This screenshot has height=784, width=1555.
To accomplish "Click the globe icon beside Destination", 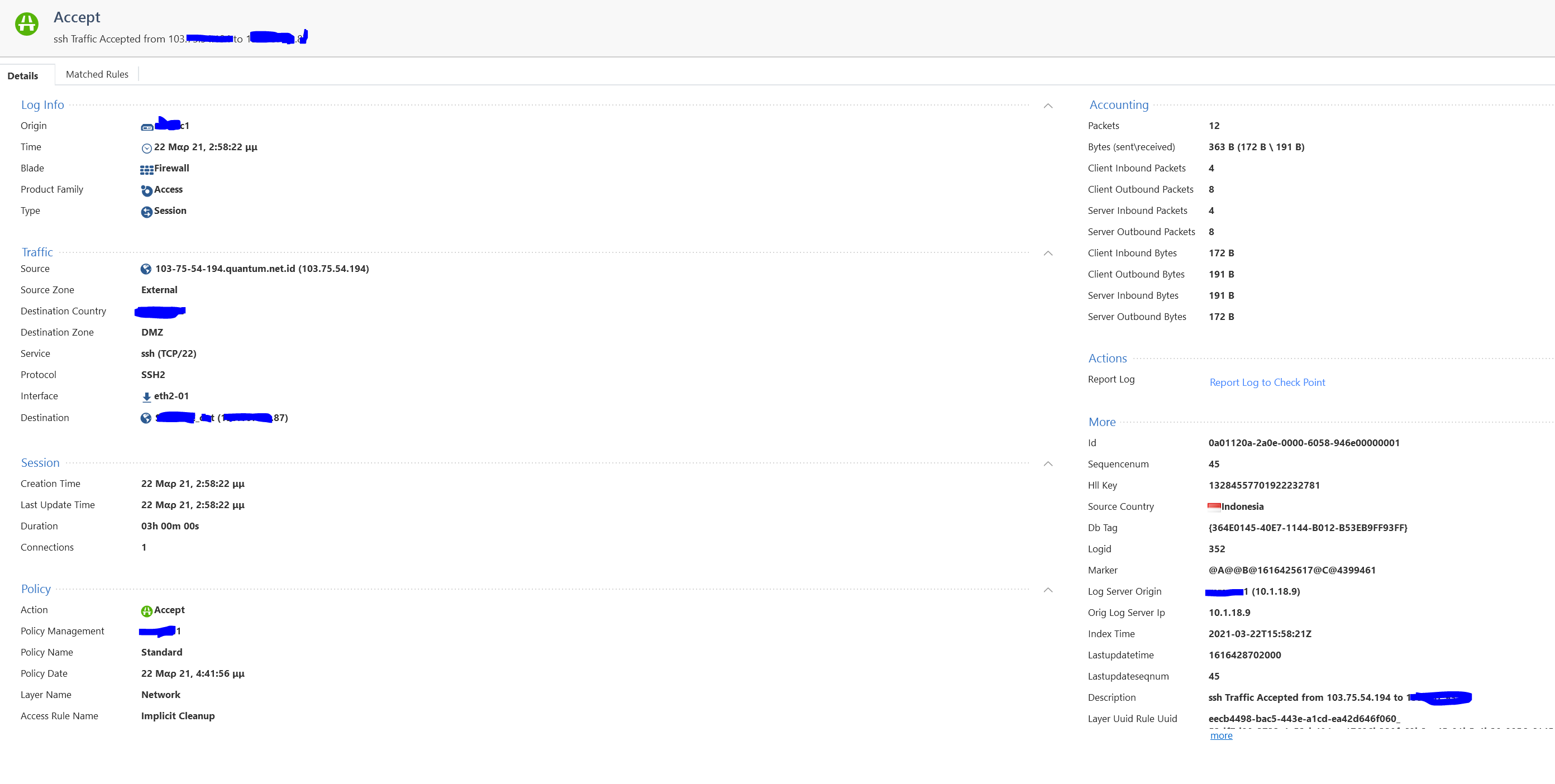I will (x=146, y=418).
